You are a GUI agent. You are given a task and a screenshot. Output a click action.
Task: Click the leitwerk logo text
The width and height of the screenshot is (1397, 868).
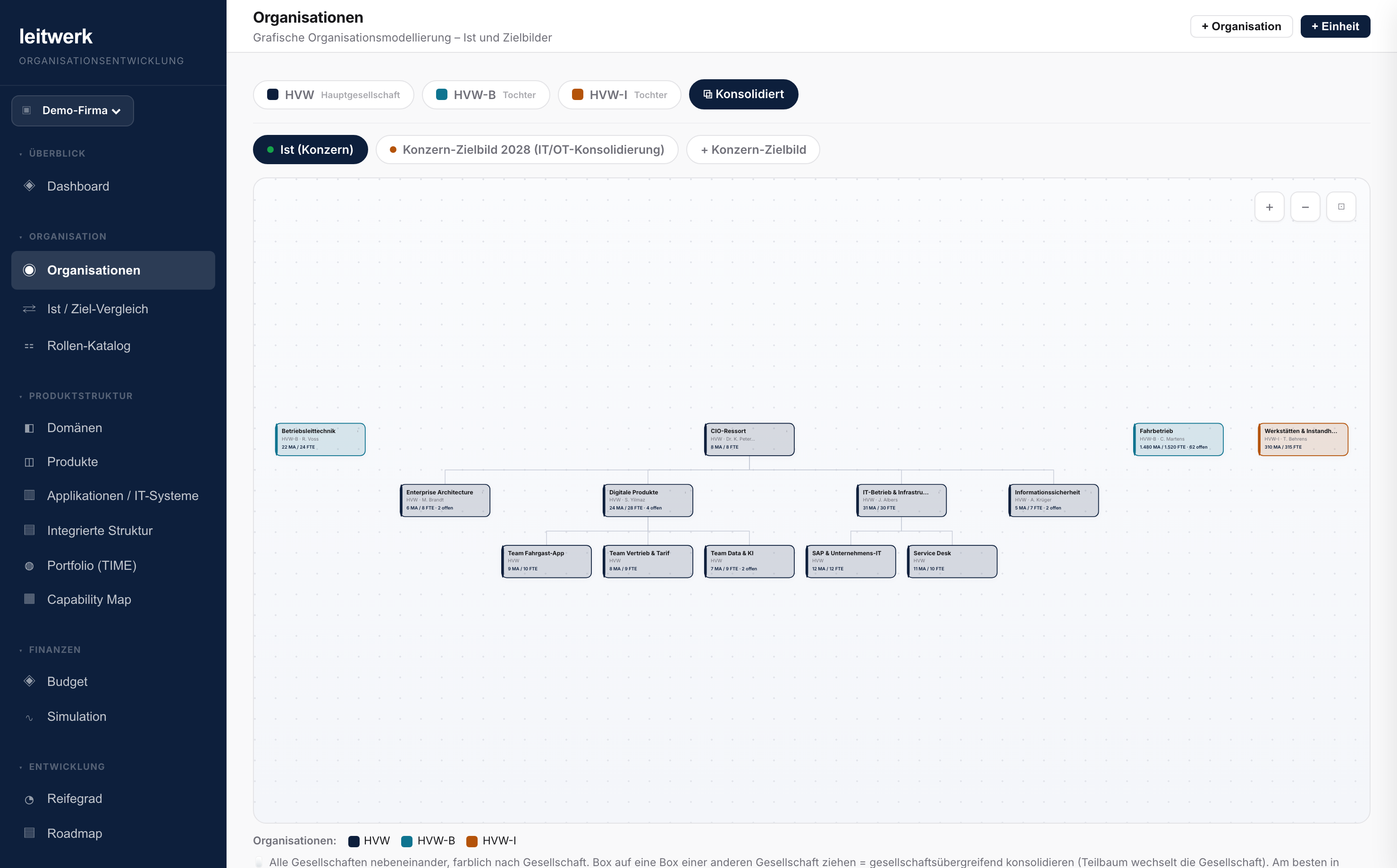click(x=56, y=37)
